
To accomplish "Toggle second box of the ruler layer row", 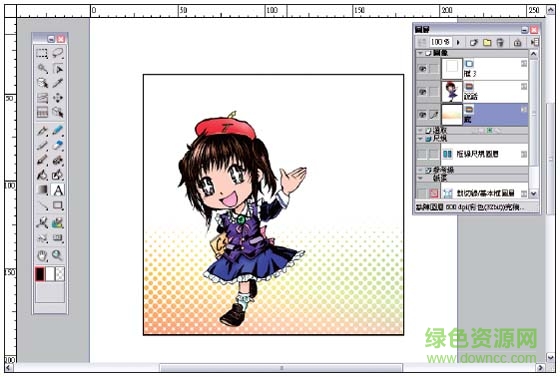I will click(x=434, y=154).
